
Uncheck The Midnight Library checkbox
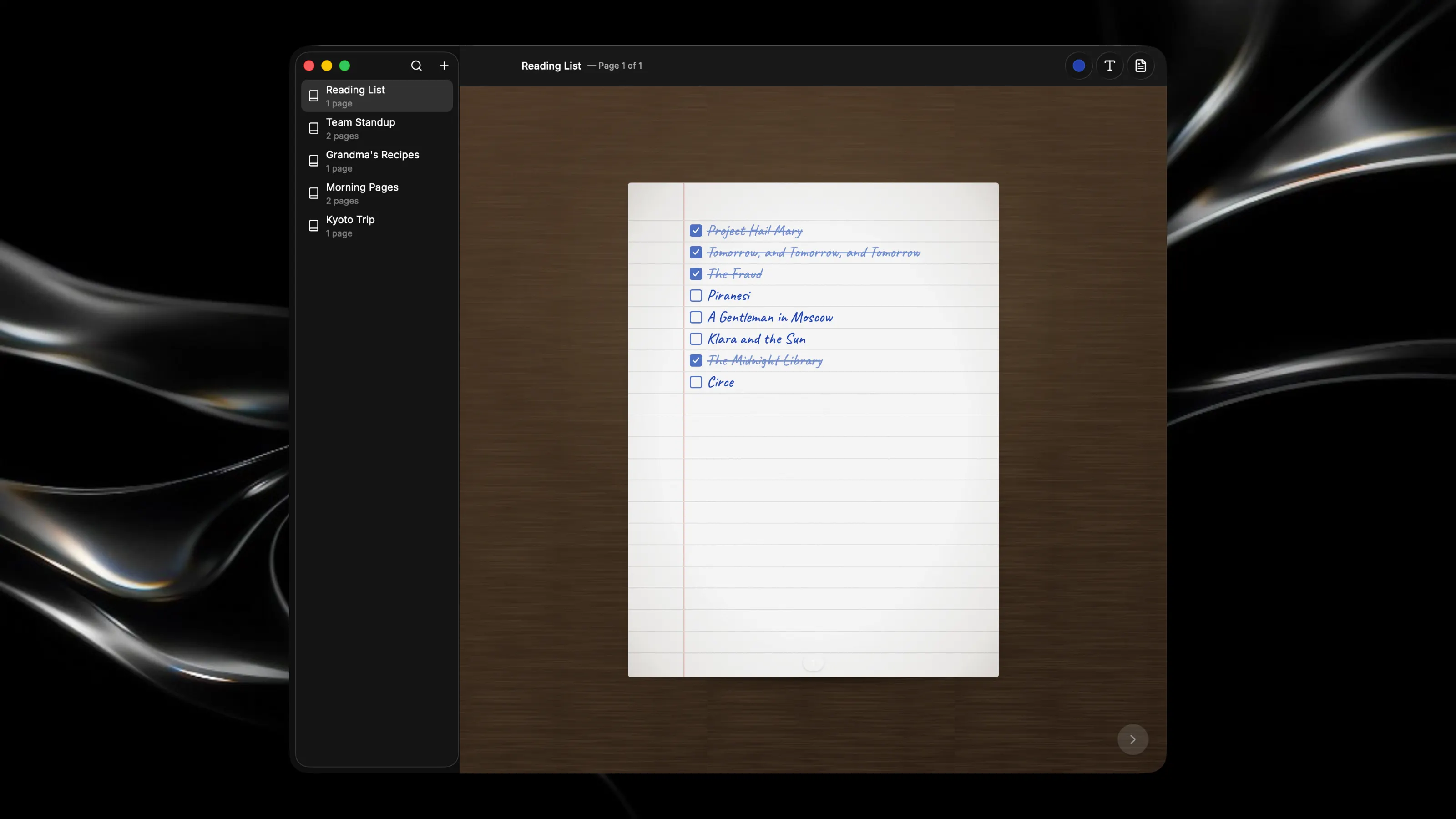(x=696, y=361)
